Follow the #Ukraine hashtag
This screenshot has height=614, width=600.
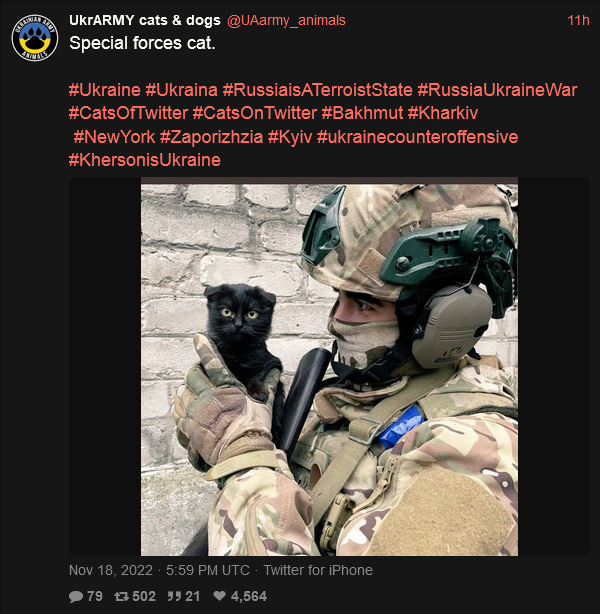coord(105,90)
